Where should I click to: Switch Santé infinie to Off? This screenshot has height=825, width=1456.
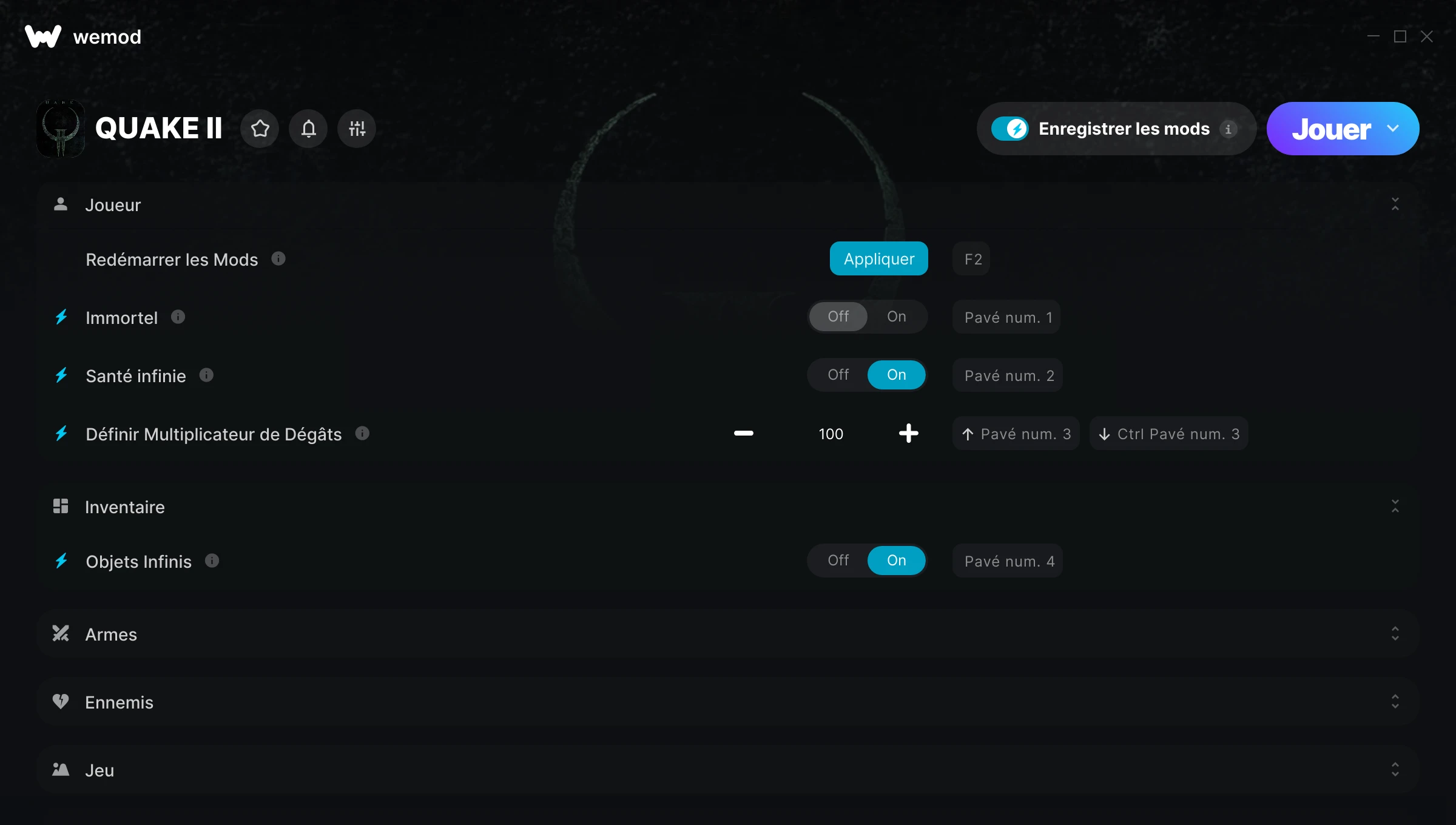(838, 375)
